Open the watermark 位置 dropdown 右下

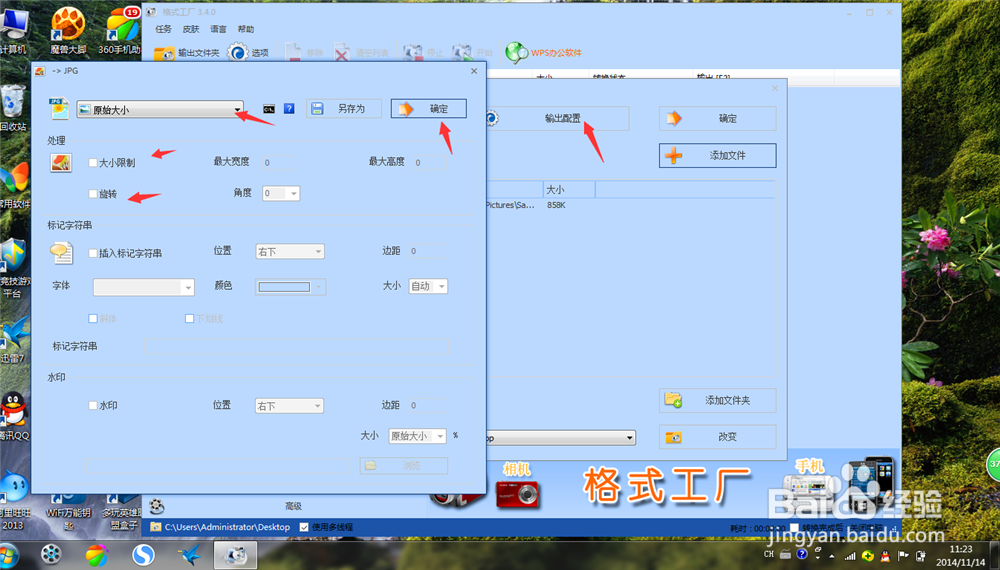coord(289,406)
